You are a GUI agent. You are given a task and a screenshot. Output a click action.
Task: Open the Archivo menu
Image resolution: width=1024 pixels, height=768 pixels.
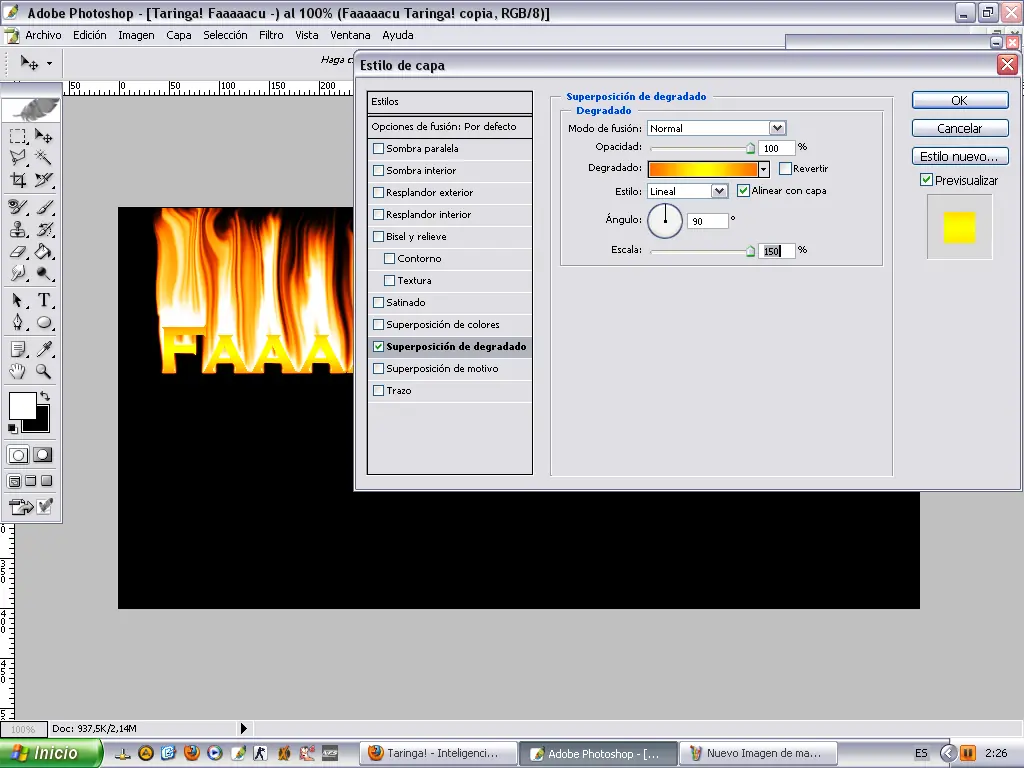pyautogui.click(x=43, y=35)
